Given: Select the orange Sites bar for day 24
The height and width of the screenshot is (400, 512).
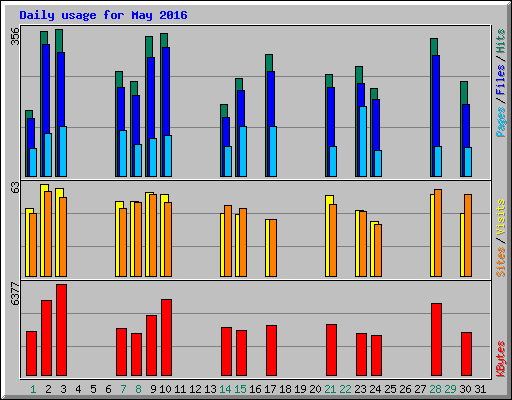Looking at the screenshot, I should [x=378, y=250].
